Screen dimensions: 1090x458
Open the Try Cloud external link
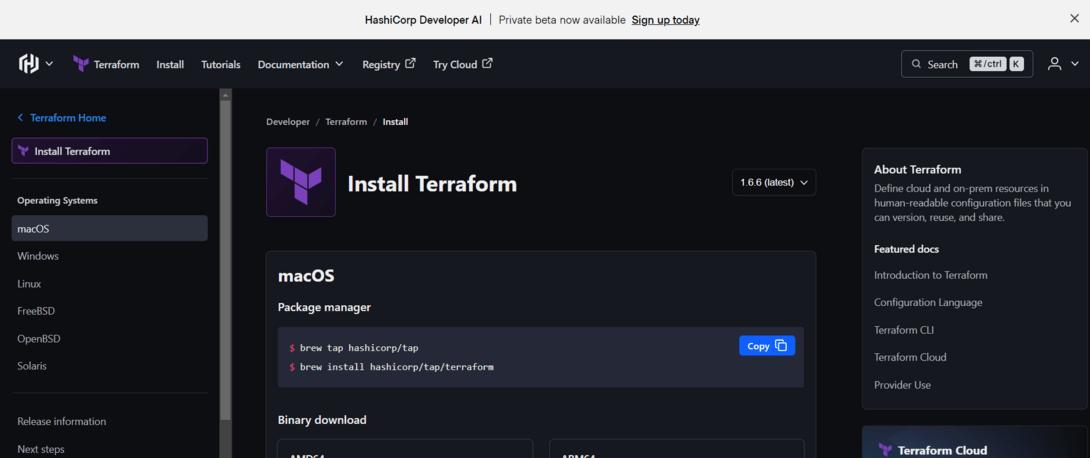[462, 65]
